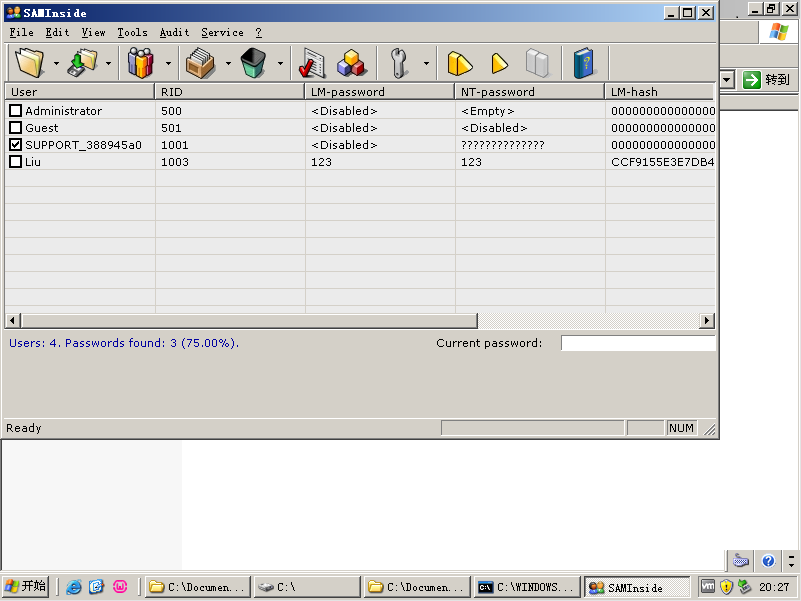Click the file box add-user icon

coord(200,63)
